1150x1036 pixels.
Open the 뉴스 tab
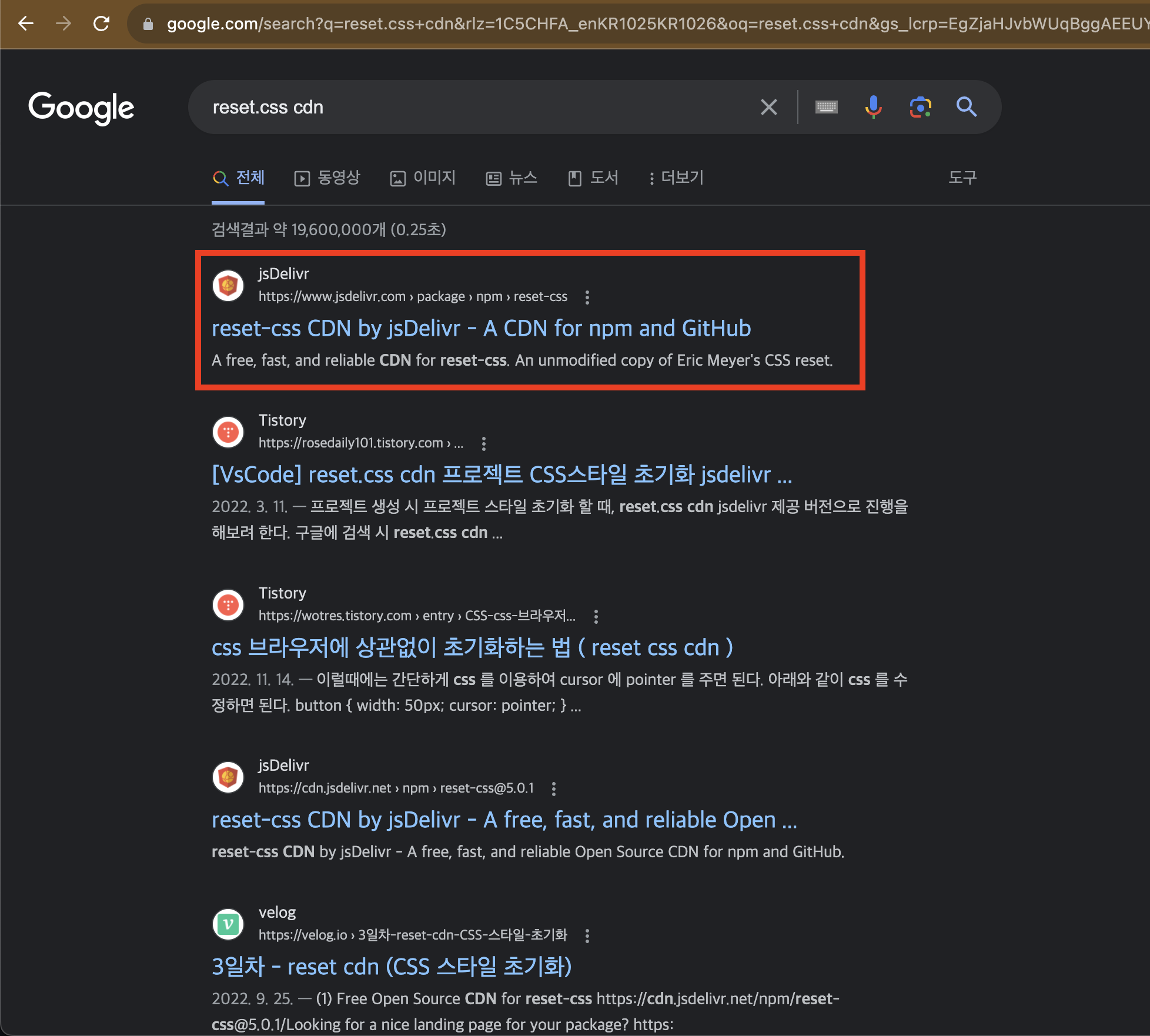[512, 178]
